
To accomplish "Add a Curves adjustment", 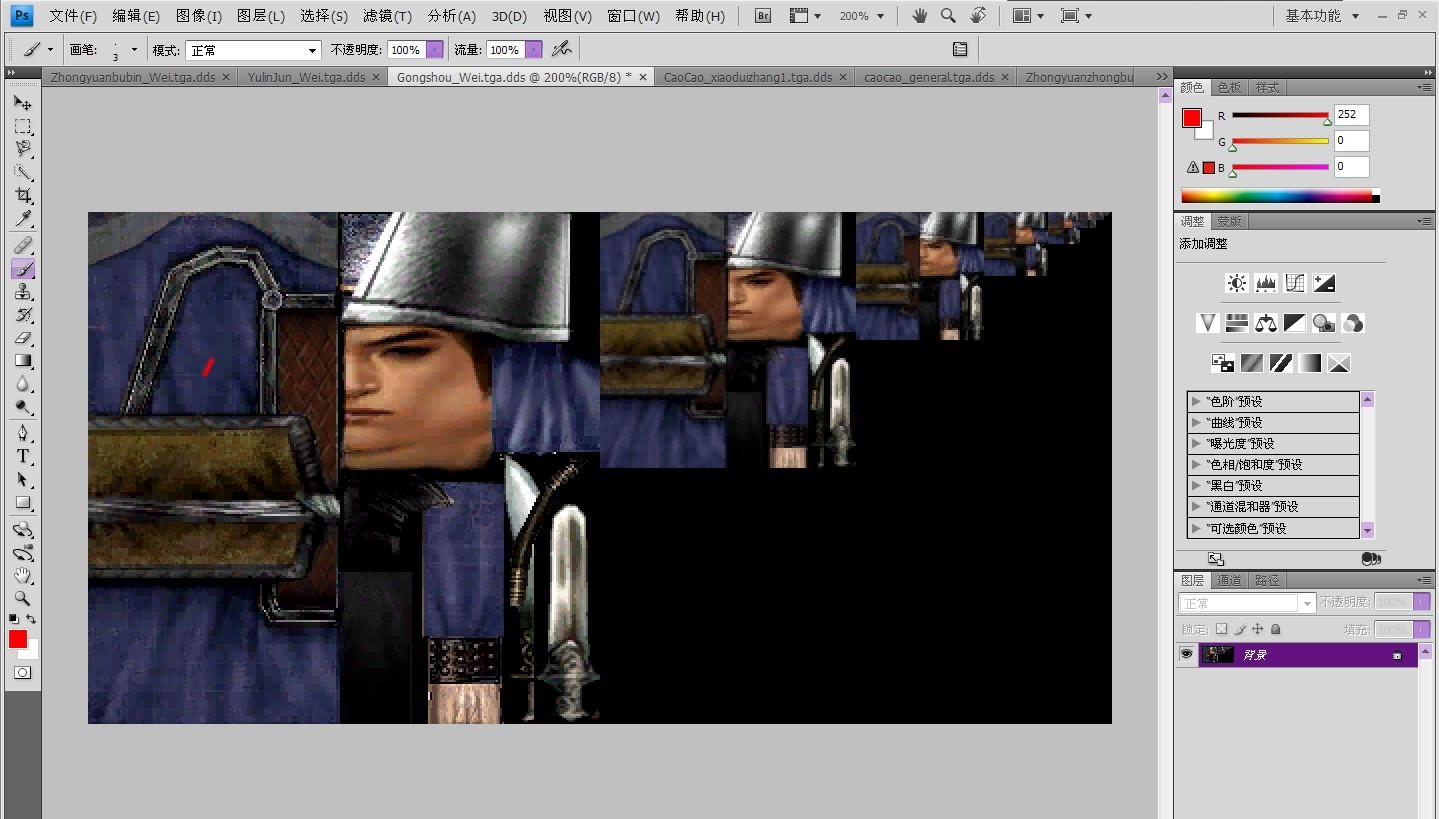I will coord(1295,283).
